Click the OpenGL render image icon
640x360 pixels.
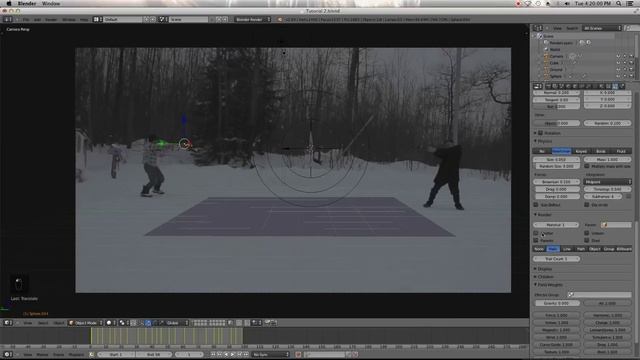[268, 323]
